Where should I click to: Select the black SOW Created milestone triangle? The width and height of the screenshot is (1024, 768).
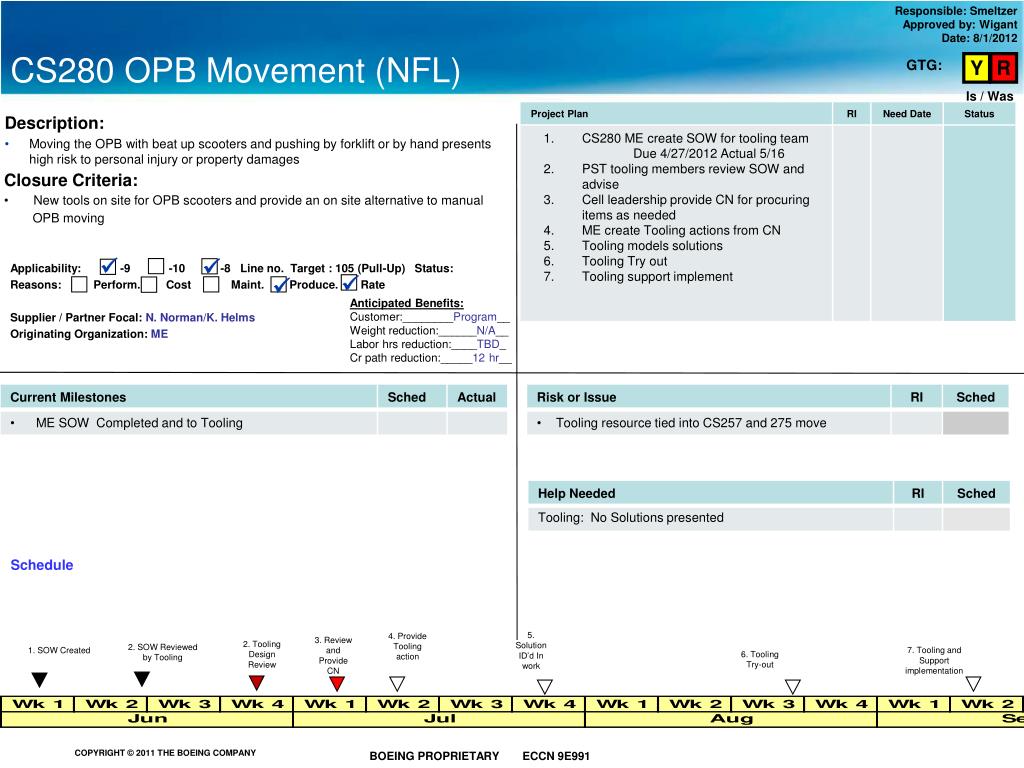tap(39, 680)
